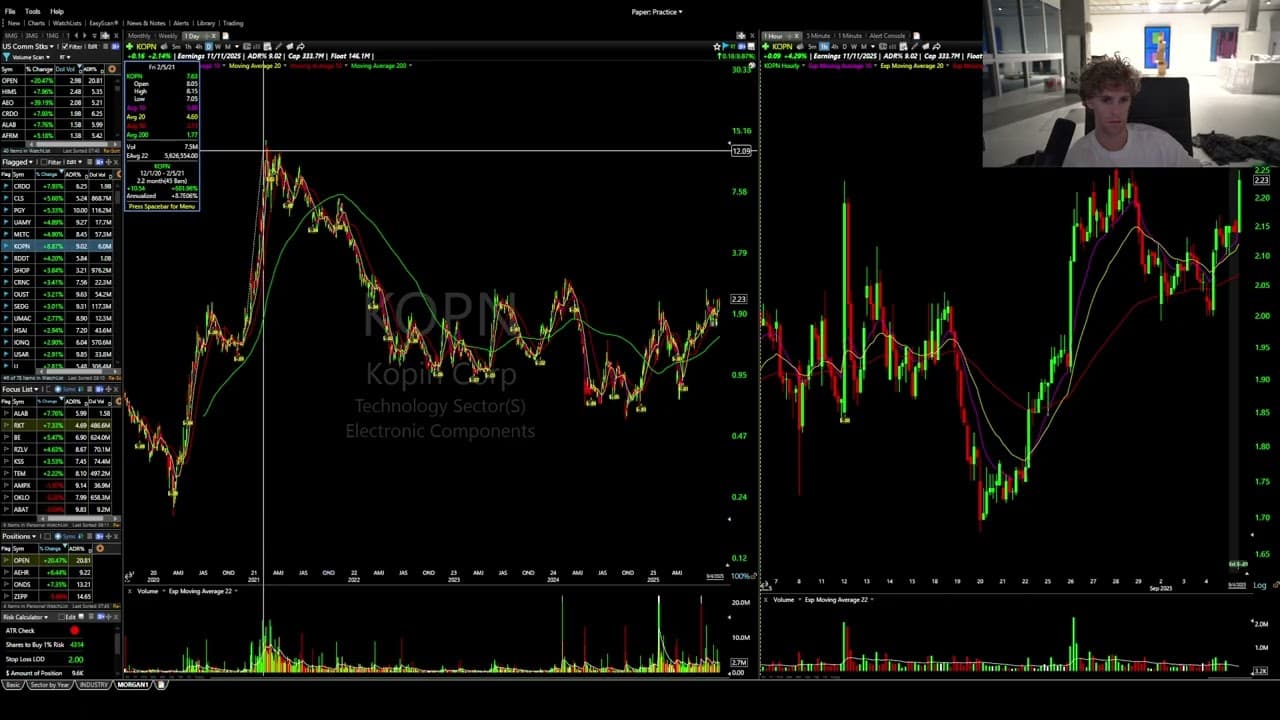Click the Stop Loss LOD value field
Viewport: 1280px width, 720px height.
(76, 659)
